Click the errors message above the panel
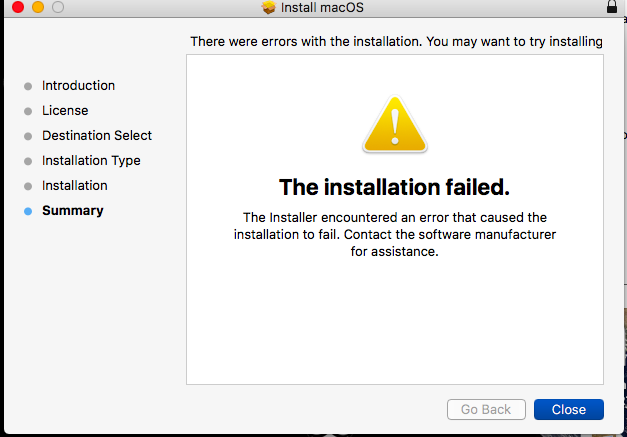The image size is (627, 437). [x=396, y=42]
